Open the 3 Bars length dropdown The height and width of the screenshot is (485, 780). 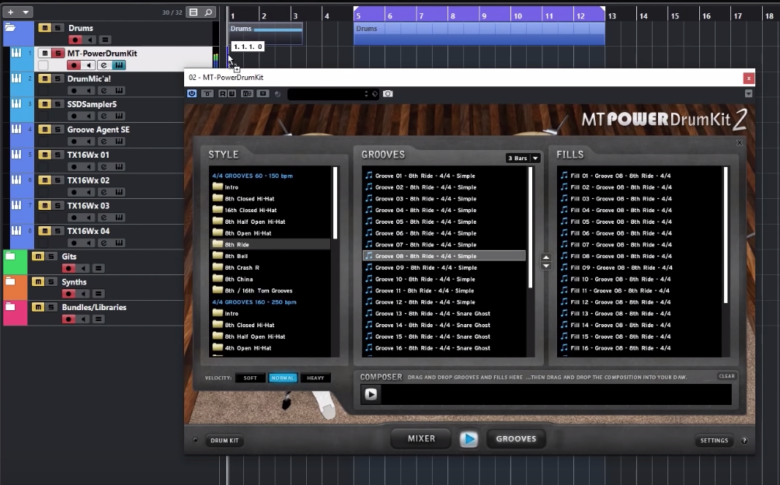[523, 158]
